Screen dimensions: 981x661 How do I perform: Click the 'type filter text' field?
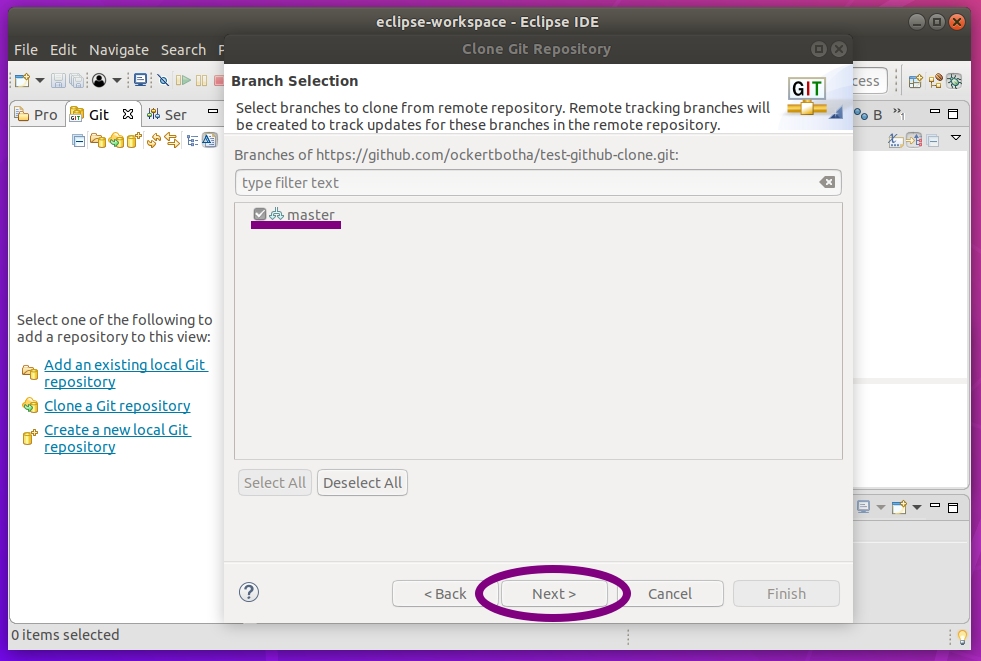point(538,183)
